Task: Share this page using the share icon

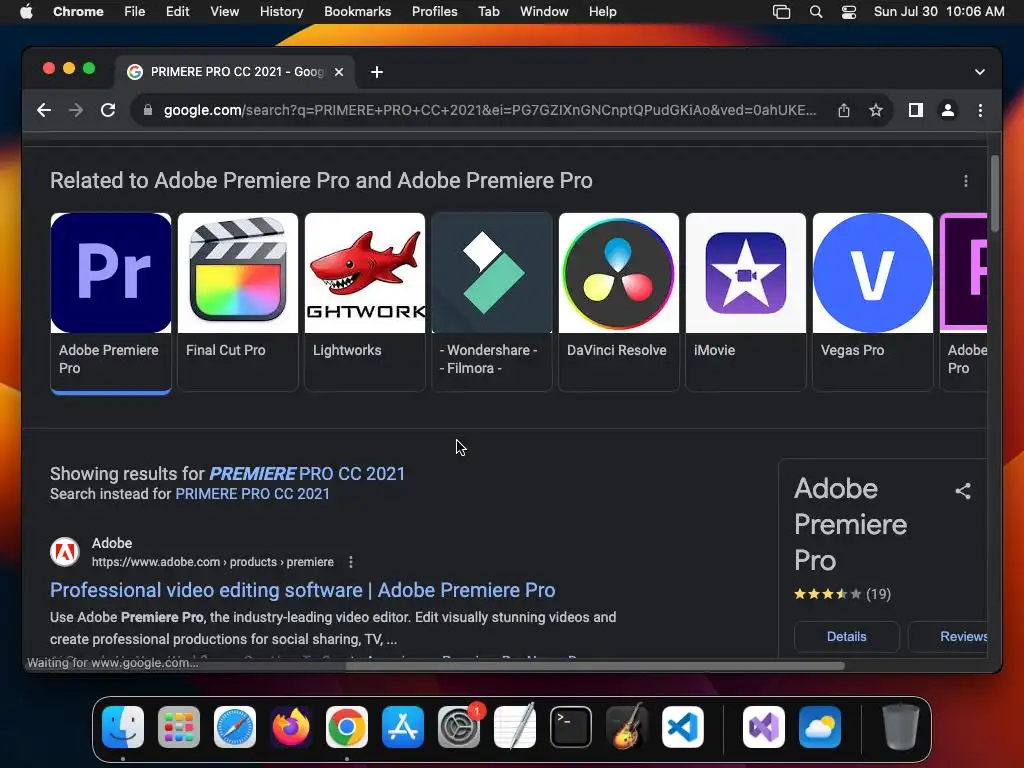Action: [844, 110]
